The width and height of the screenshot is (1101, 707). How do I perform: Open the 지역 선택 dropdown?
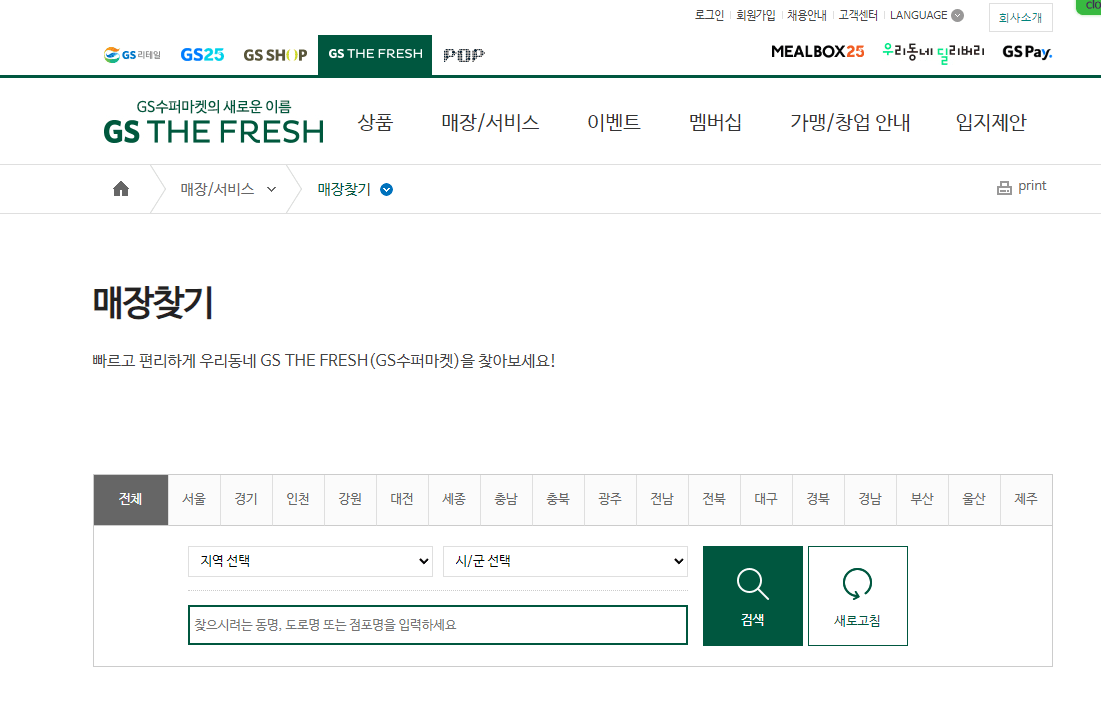(x=310, y=561)
